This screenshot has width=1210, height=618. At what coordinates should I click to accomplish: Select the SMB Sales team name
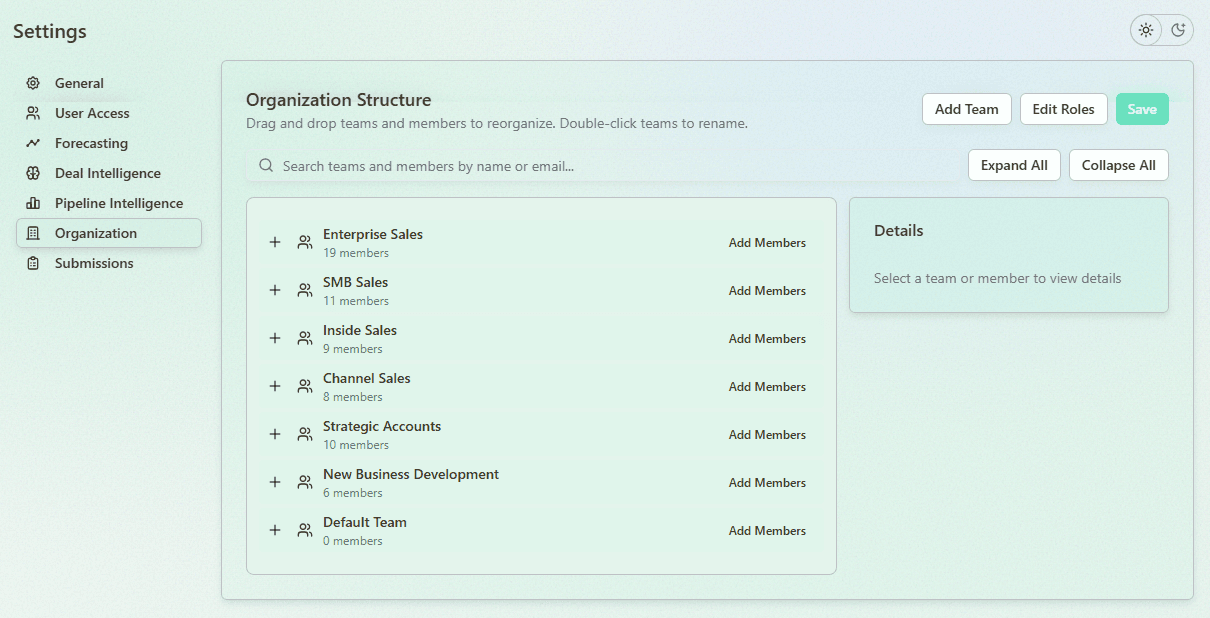point(355,282)
